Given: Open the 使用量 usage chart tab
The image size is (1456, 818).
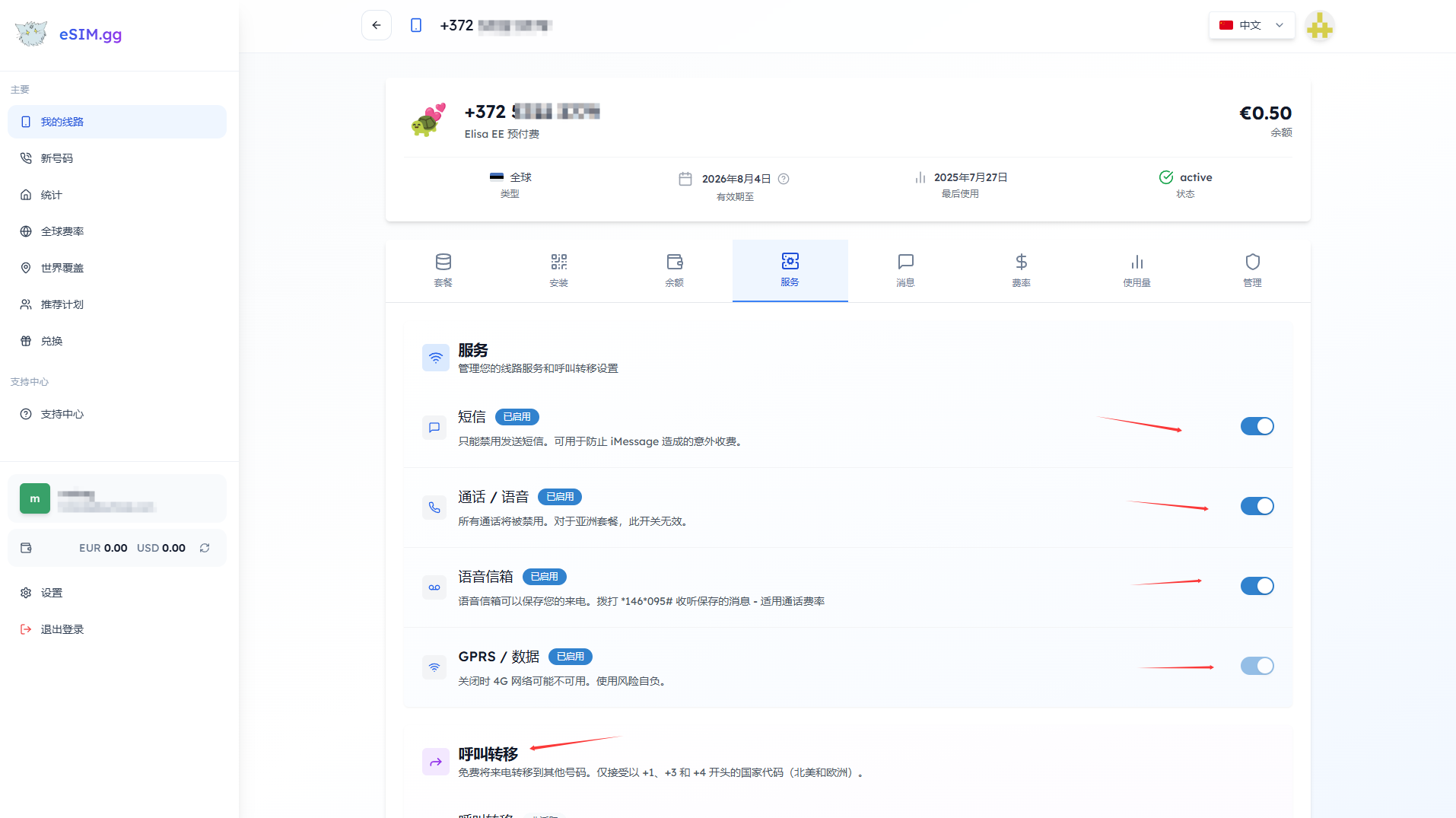Looking at the screenshot, I should tap(1137, 270).
